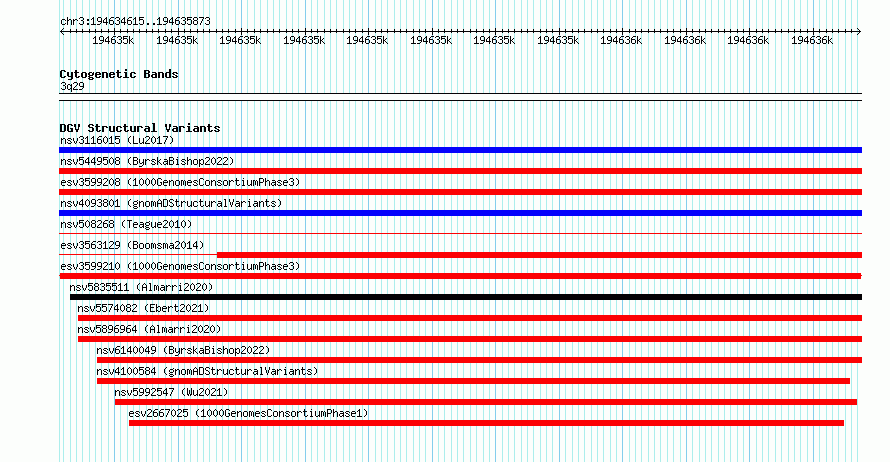This screenshot has height=462, width=890.
Task: Open nsv5992547 (Wu2021) variant label
Action: pyautogui.click(x=171, y=392)
